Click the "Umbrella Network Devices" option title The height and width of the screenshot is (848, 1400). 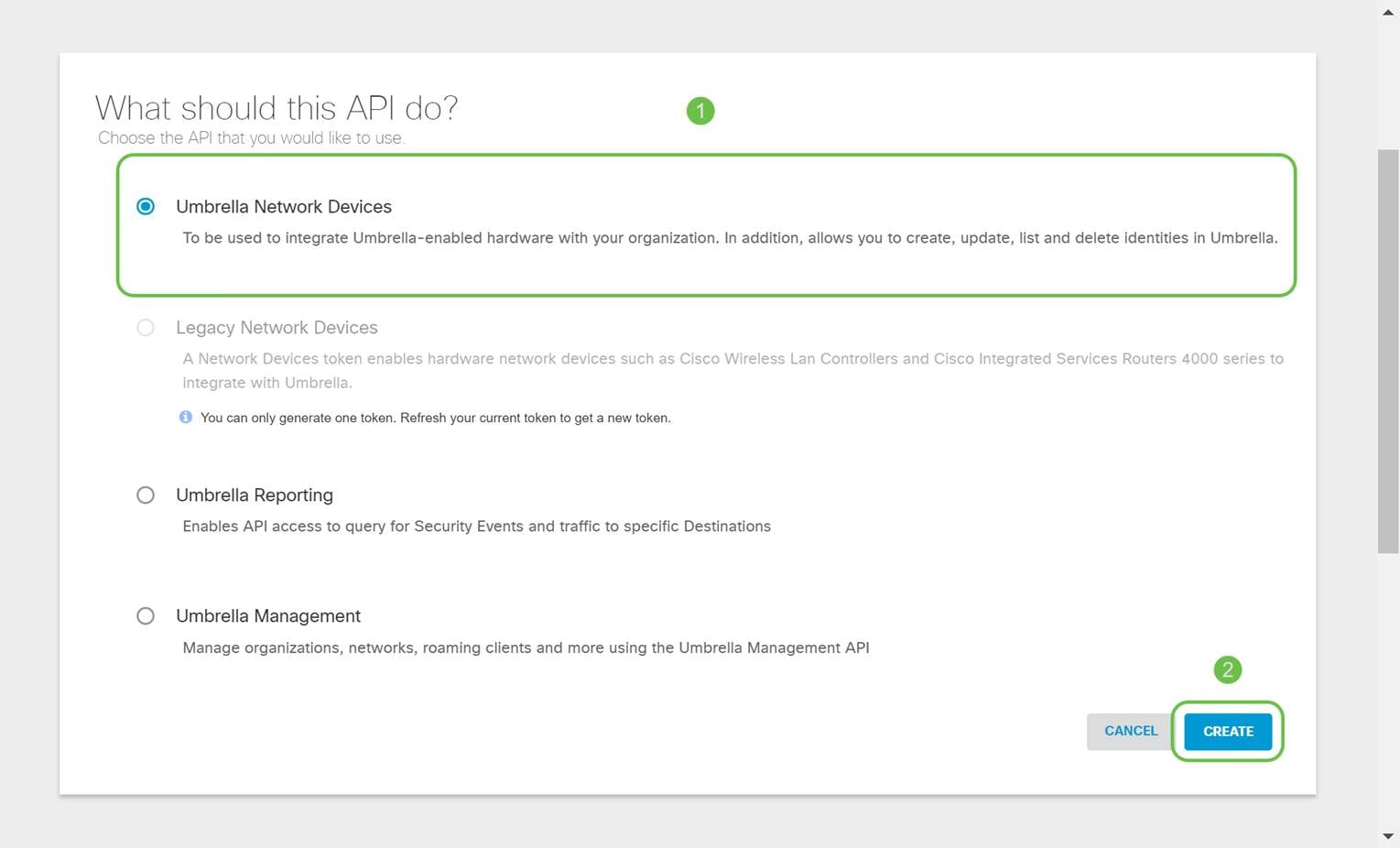click(x=284, y=207)
